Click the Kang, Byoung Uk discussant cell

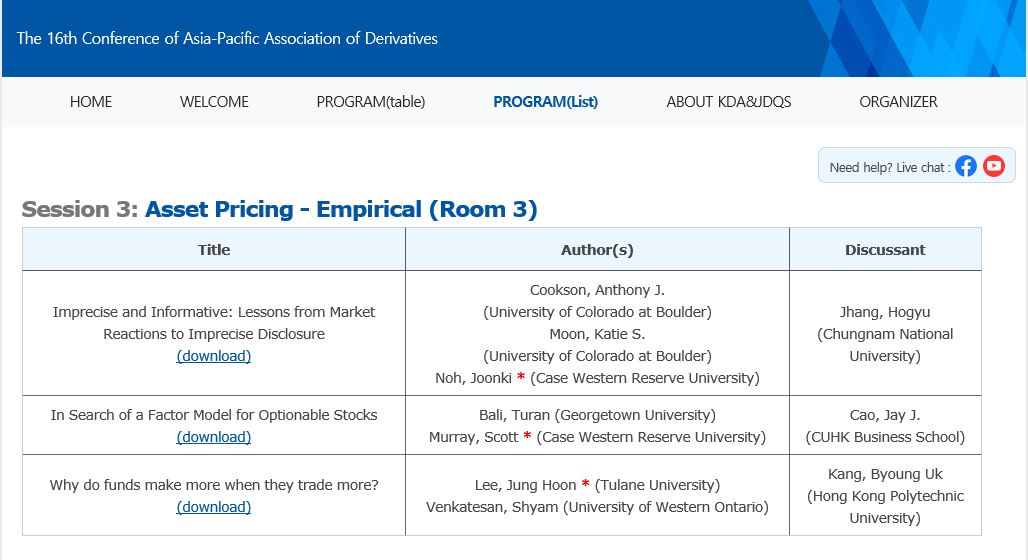(885, 496)
